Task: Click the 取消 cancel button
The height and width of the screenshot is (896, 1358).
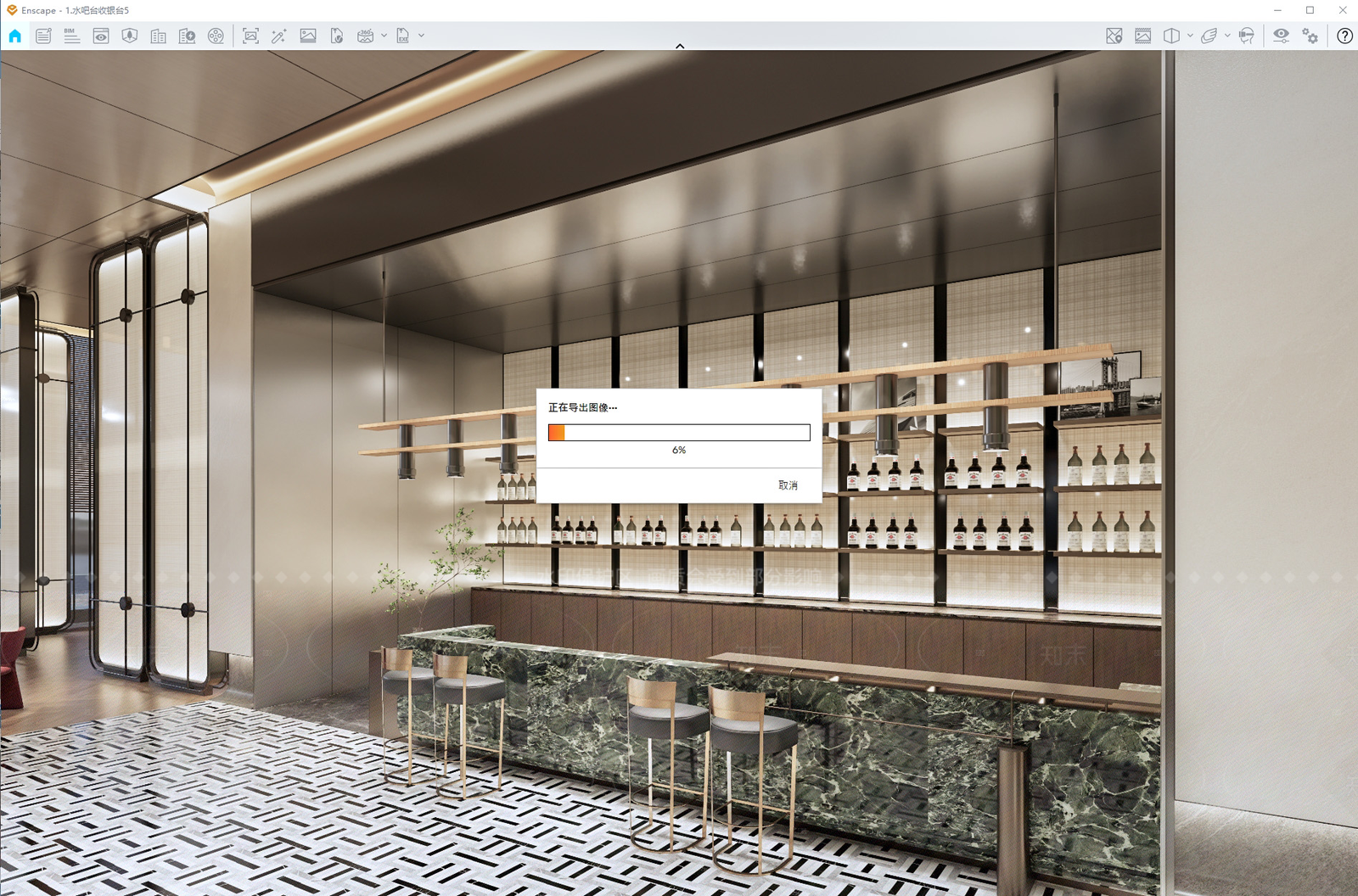Action: click(x=788, y=485)
